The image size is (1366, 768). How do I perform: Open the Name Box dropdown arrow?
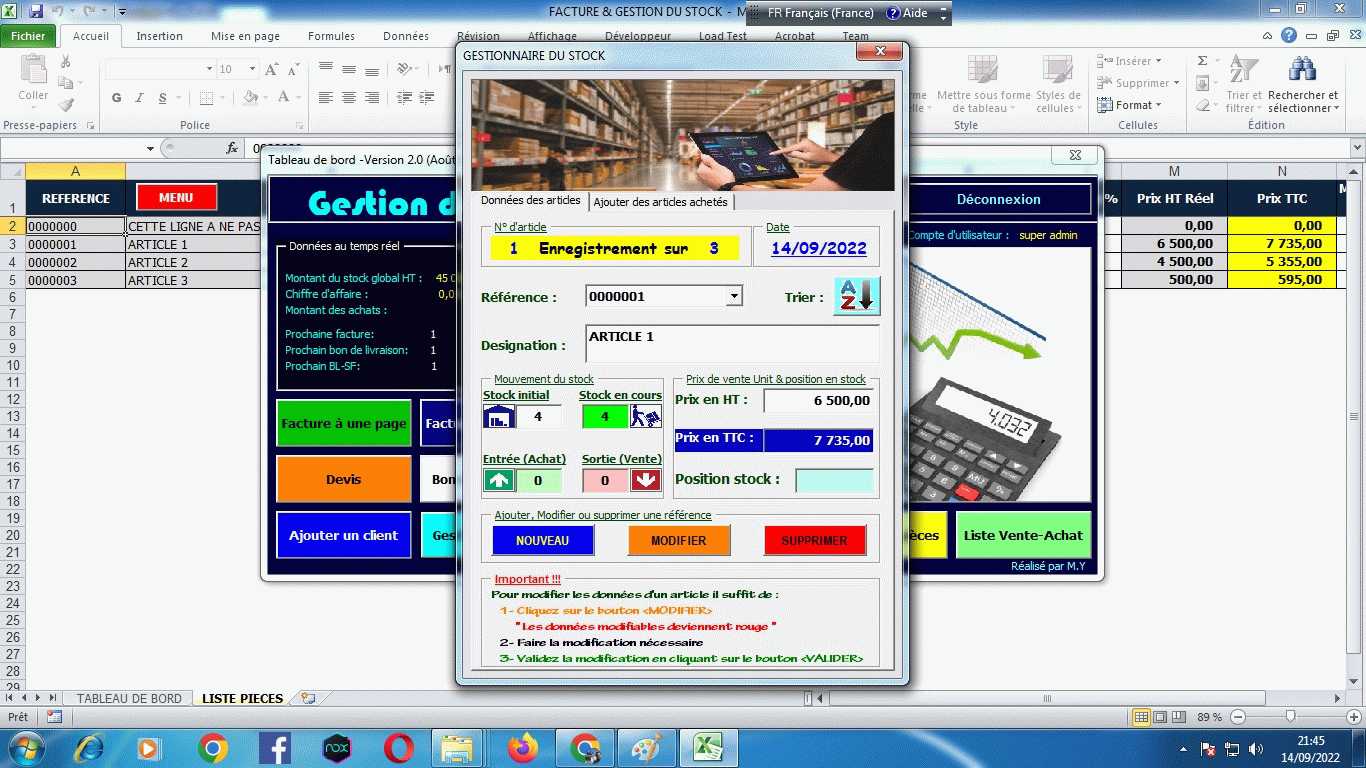pos(150,148)
